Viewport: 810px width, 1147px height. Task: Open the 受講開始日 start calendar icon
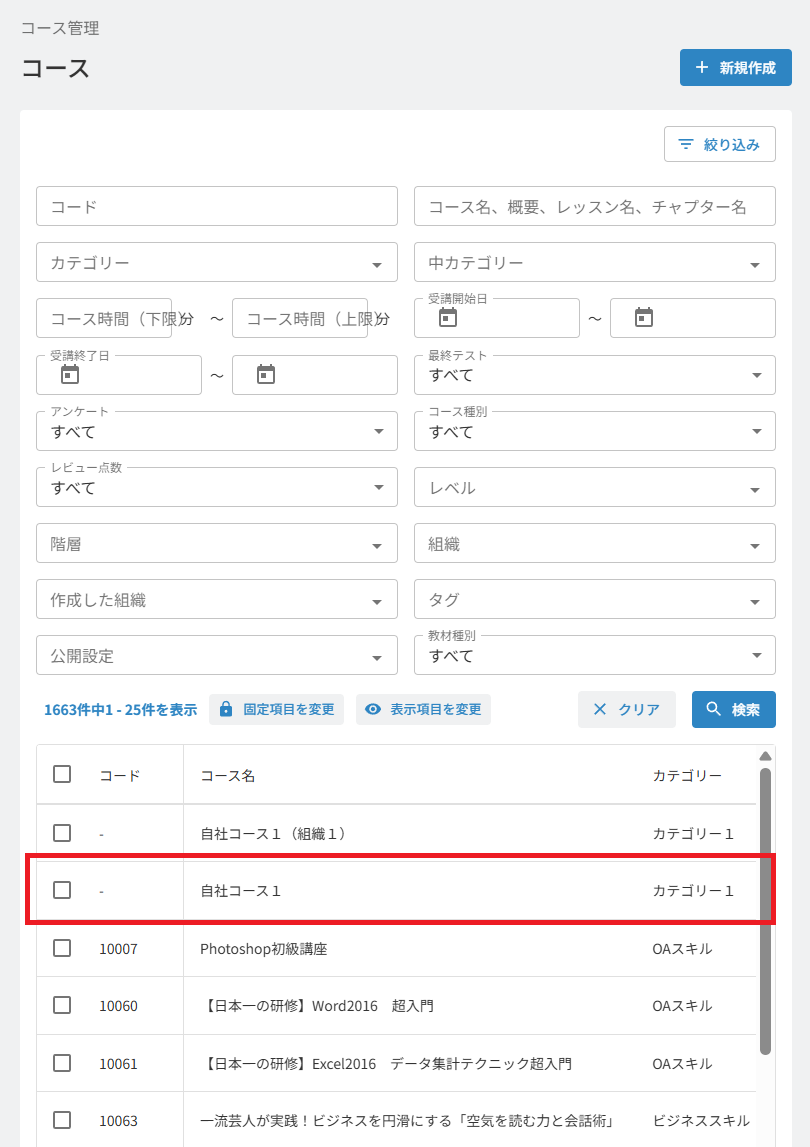pos(448,317)
